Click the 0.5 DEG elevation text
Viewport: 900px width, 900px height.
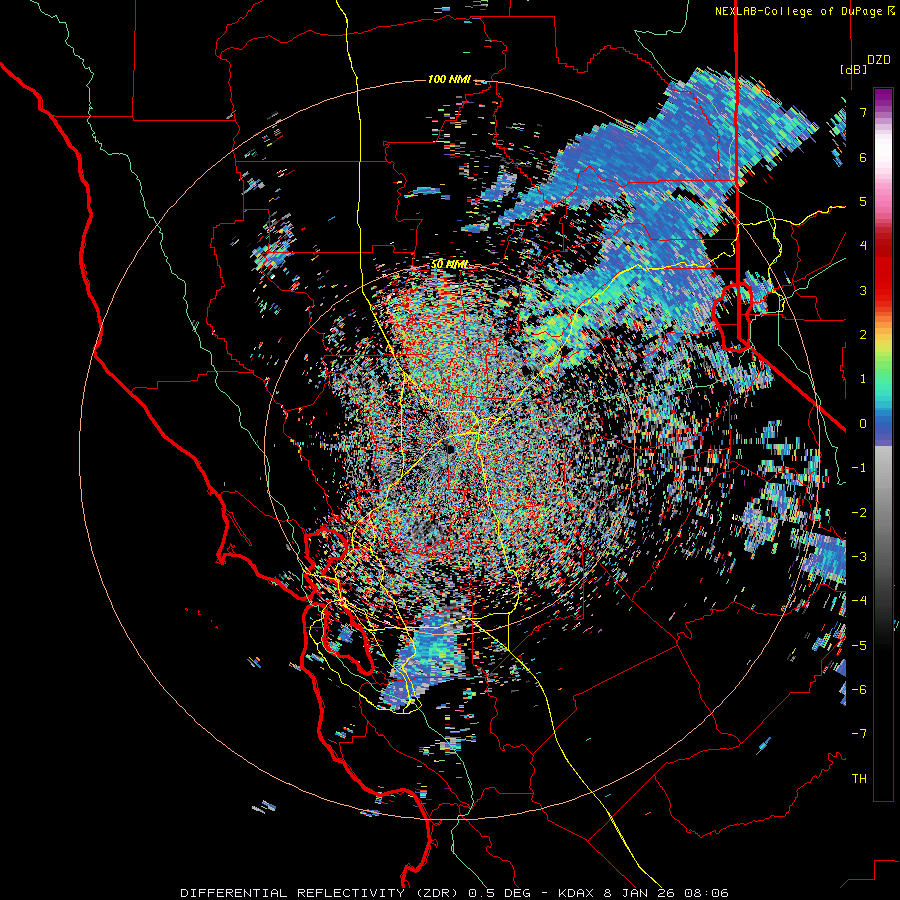[x=501, y=893]
